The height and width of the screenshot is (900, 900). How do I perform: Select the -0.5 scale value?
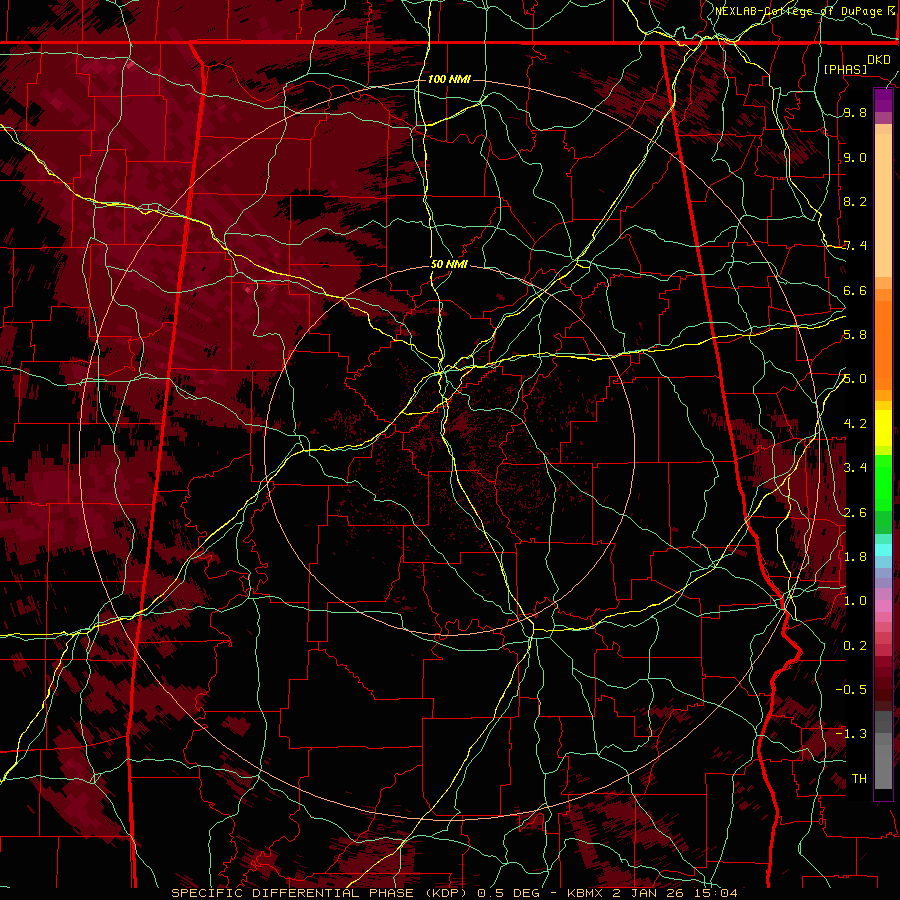tap(851, 690)
